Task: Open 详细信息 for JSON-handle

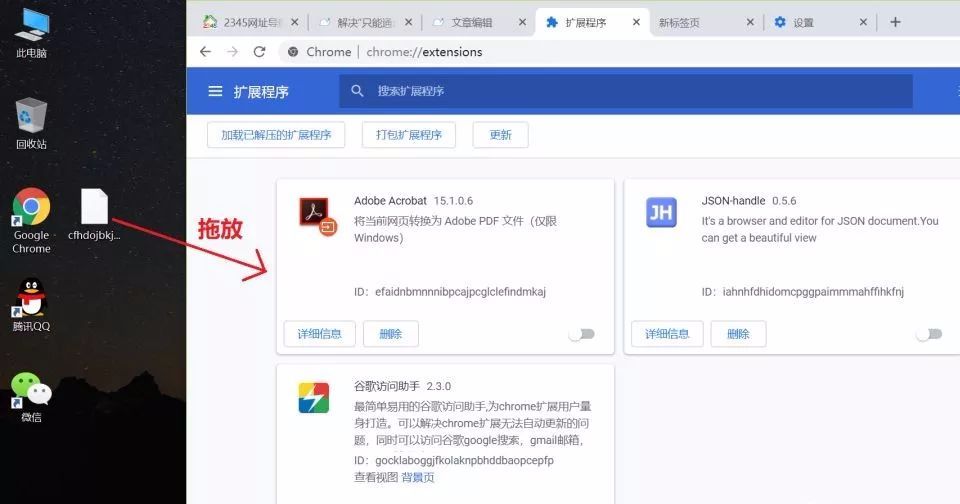Action: pyautogui.click(x=667, y=334)
